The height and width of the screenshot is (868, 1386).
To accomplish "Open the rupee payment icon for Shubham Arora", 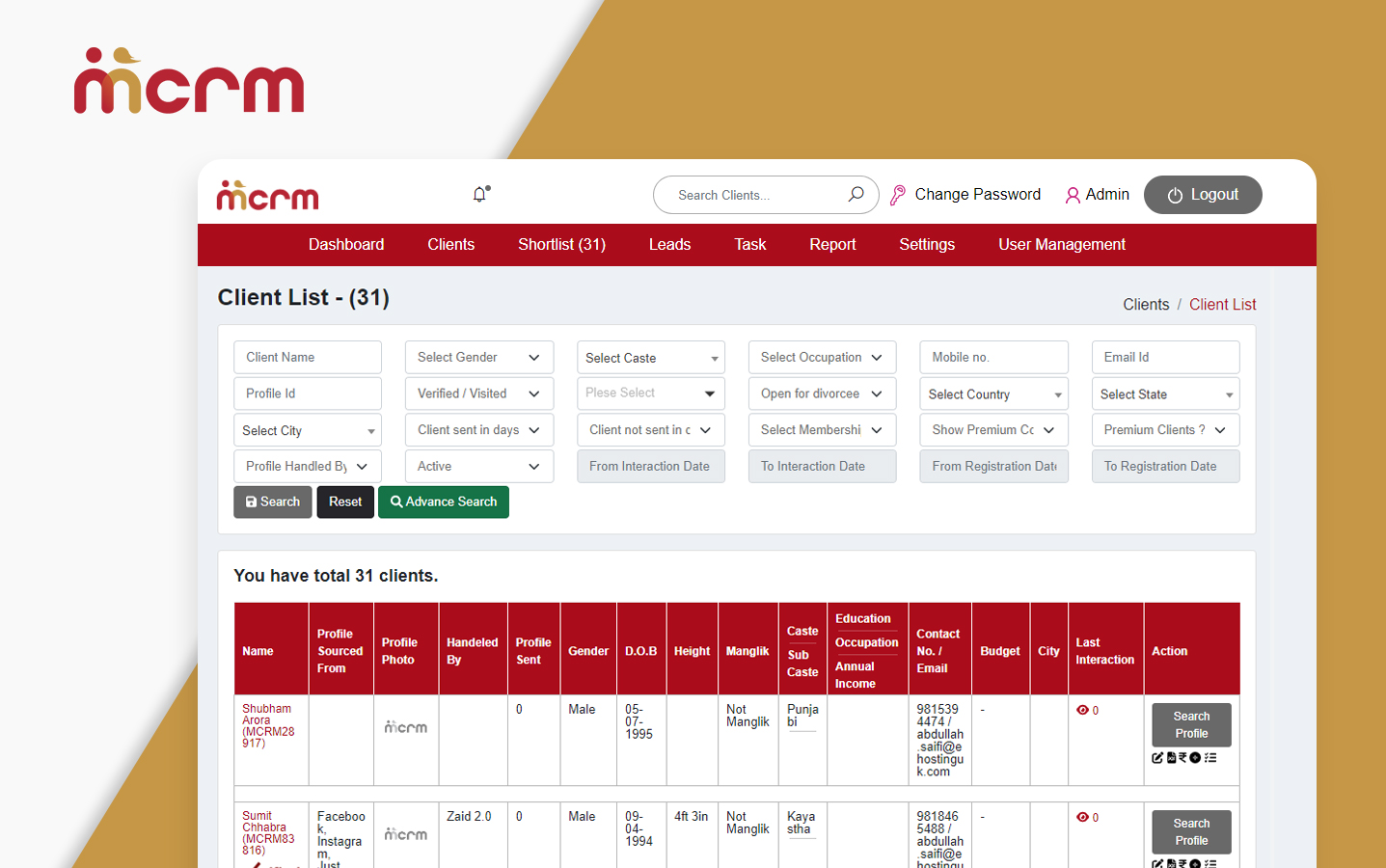I will pos(1182,757).
